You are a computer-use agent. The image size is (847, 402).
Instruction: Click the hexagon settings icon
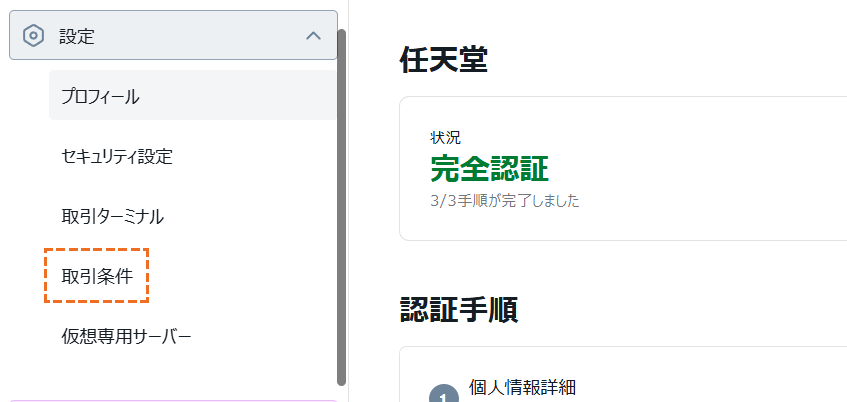[33, 36]
